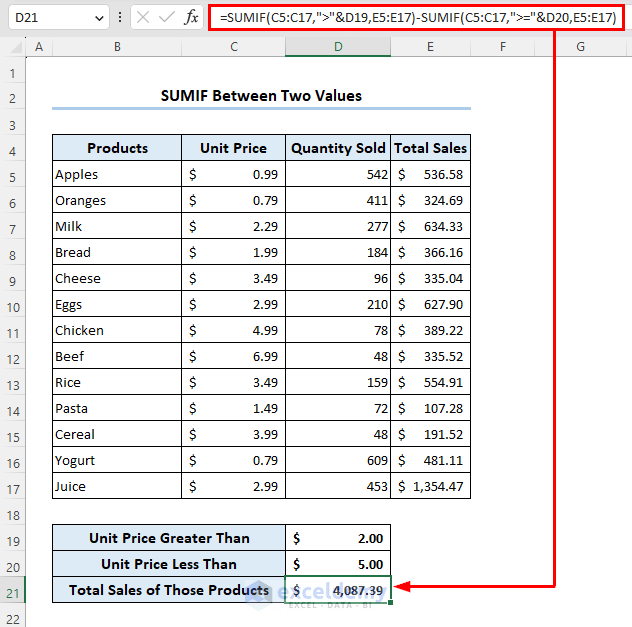This screenshot has width=632, height=627.
Task: Click the Beef unit price 6.99
Action: (233, 356)
